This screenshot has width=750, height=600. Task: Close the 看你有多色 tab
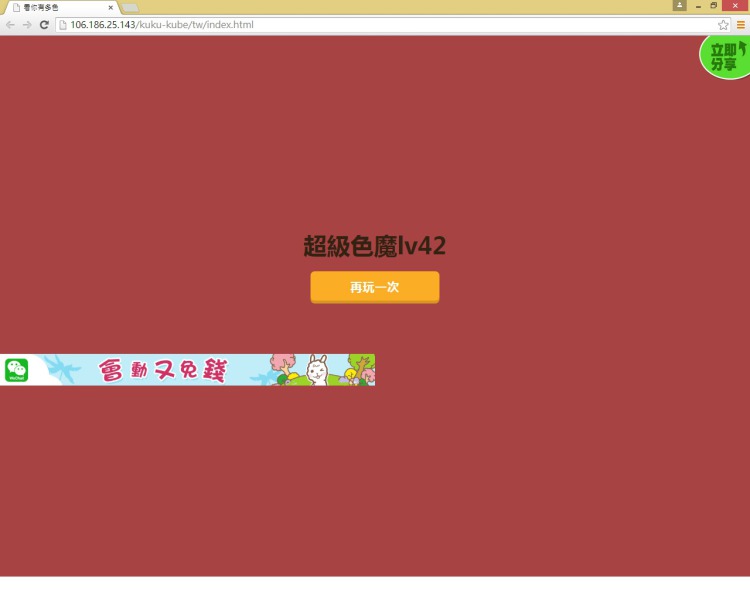110,8
